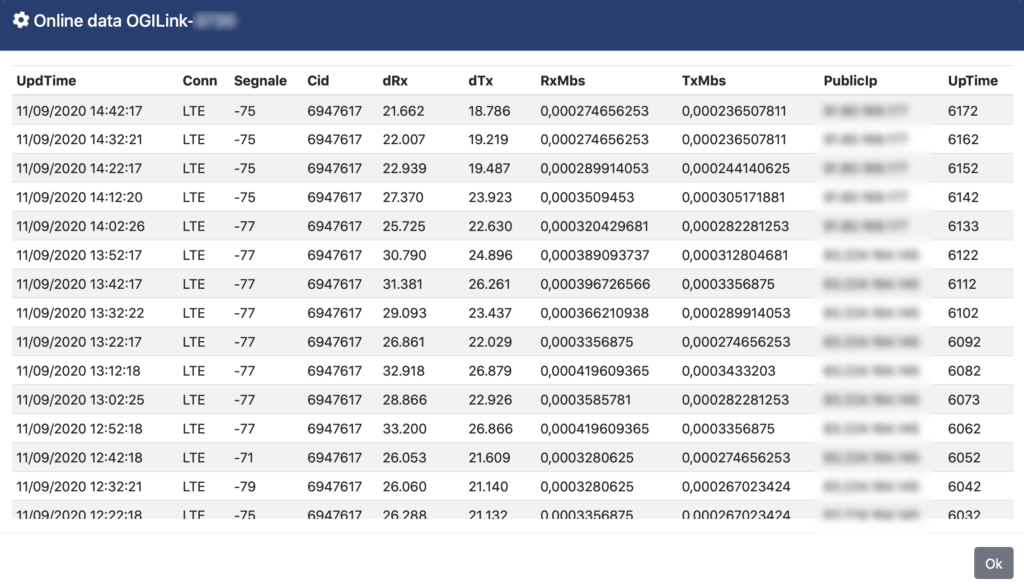Click RxMbs value 0,000389093737

tap(595, 255)
